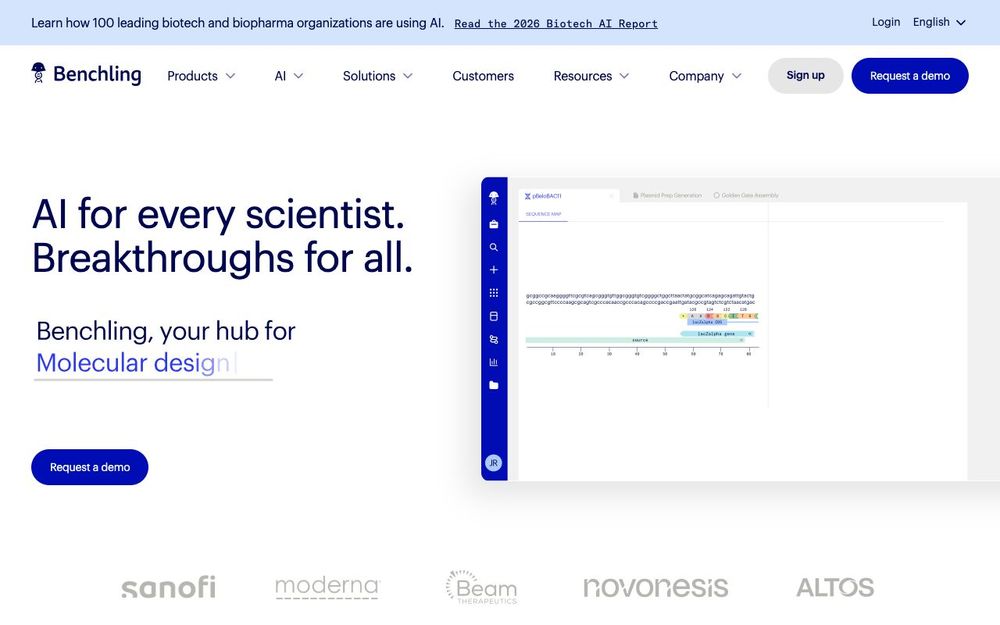This screenshot has height=625, width=1000.
Task: Expand the Products dropdown menu
Action: click(200, 75)
